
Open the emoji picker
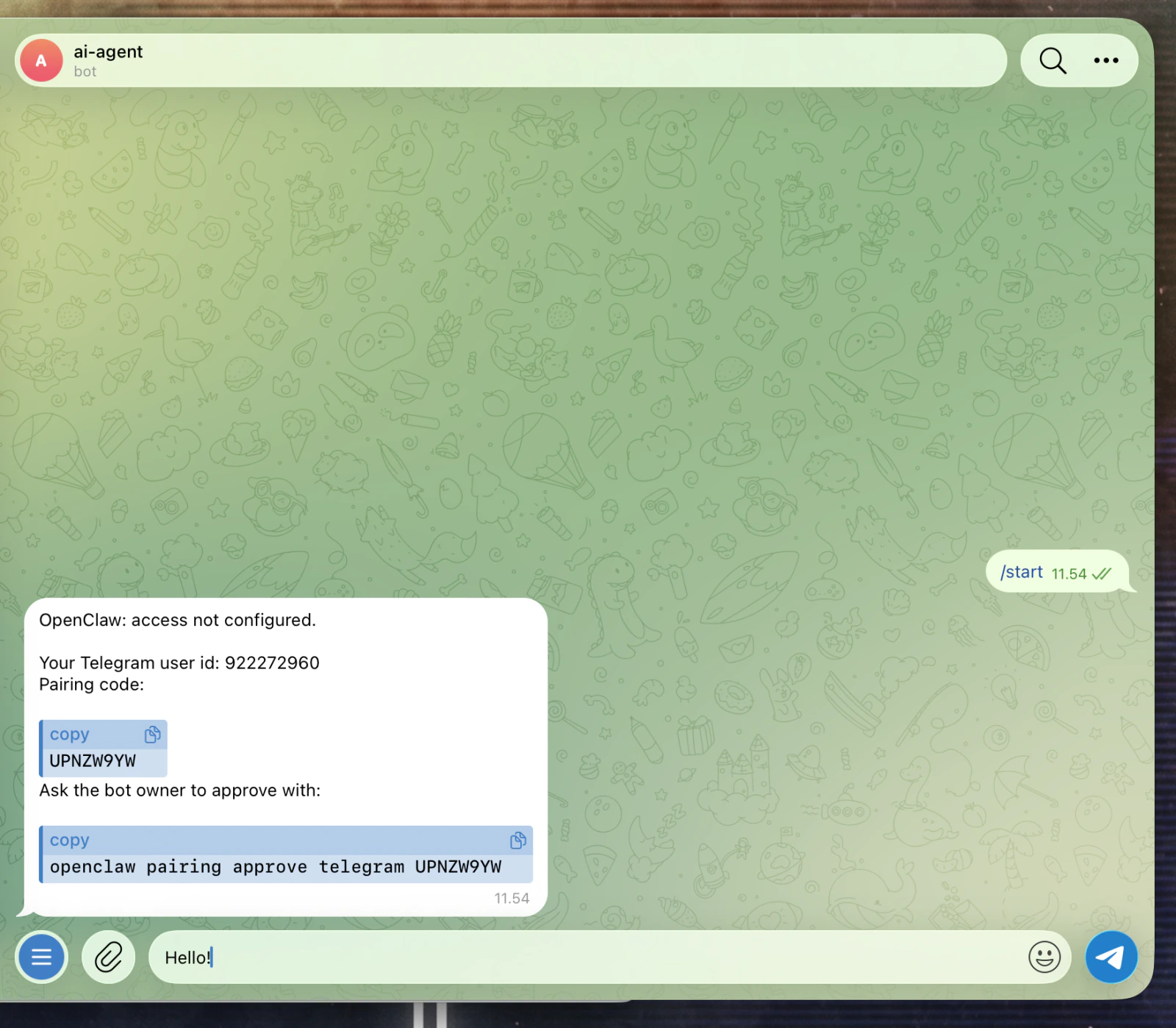[x=1044, y=957]
